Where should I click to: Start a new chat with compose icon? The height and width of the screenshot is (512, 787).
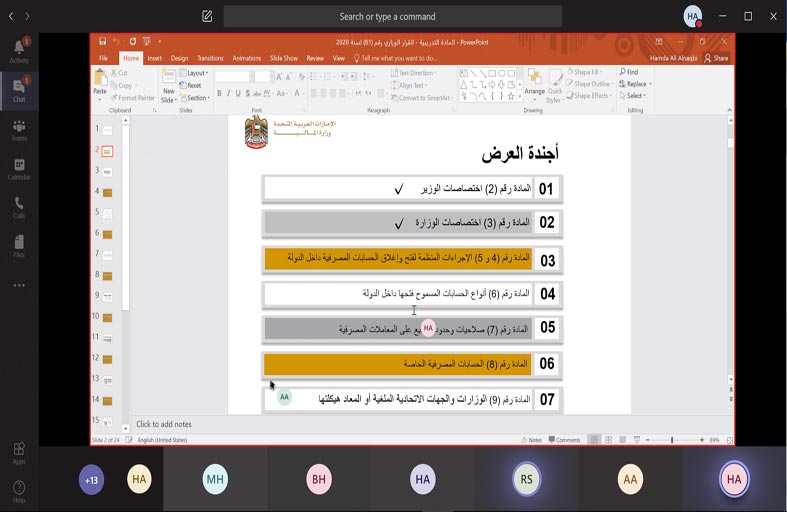pos(207,16)
